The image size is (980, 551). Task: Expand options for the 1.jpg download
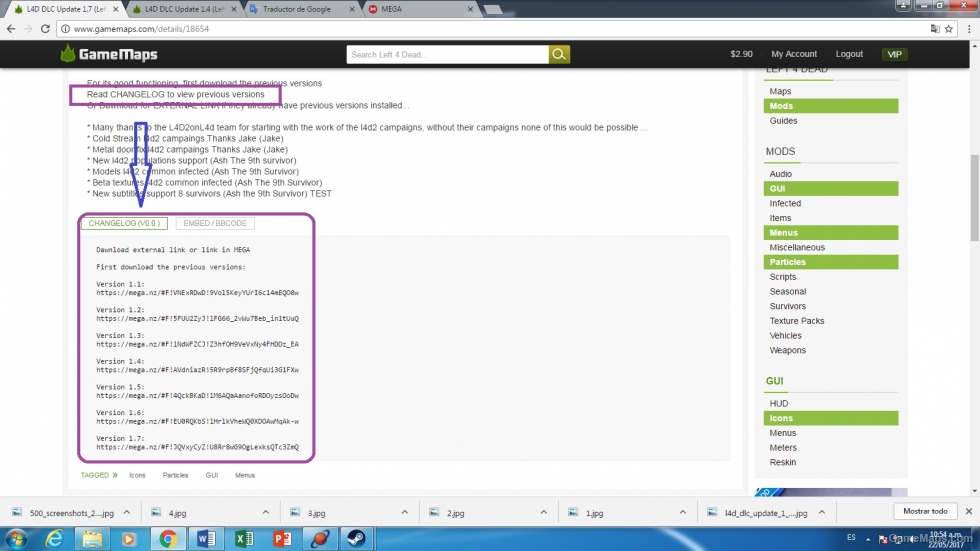tap(682, 512)
